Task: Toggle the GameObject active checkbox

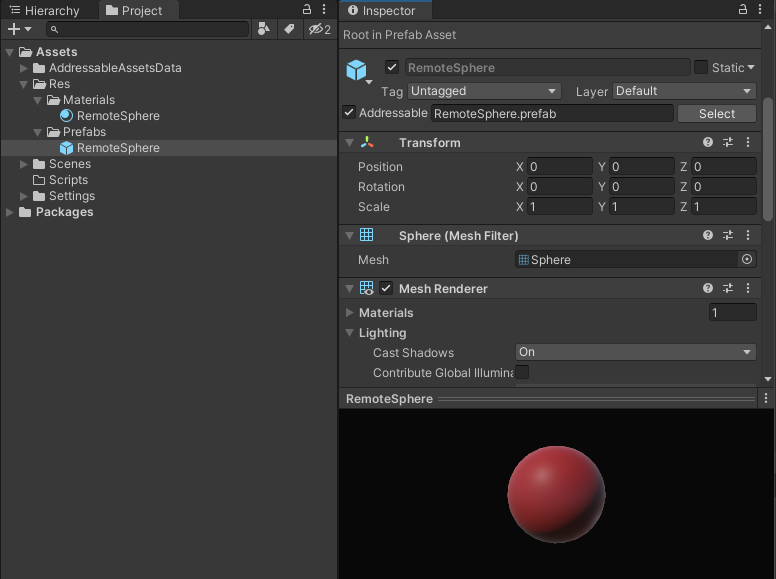Action: (x=392, y=67)
